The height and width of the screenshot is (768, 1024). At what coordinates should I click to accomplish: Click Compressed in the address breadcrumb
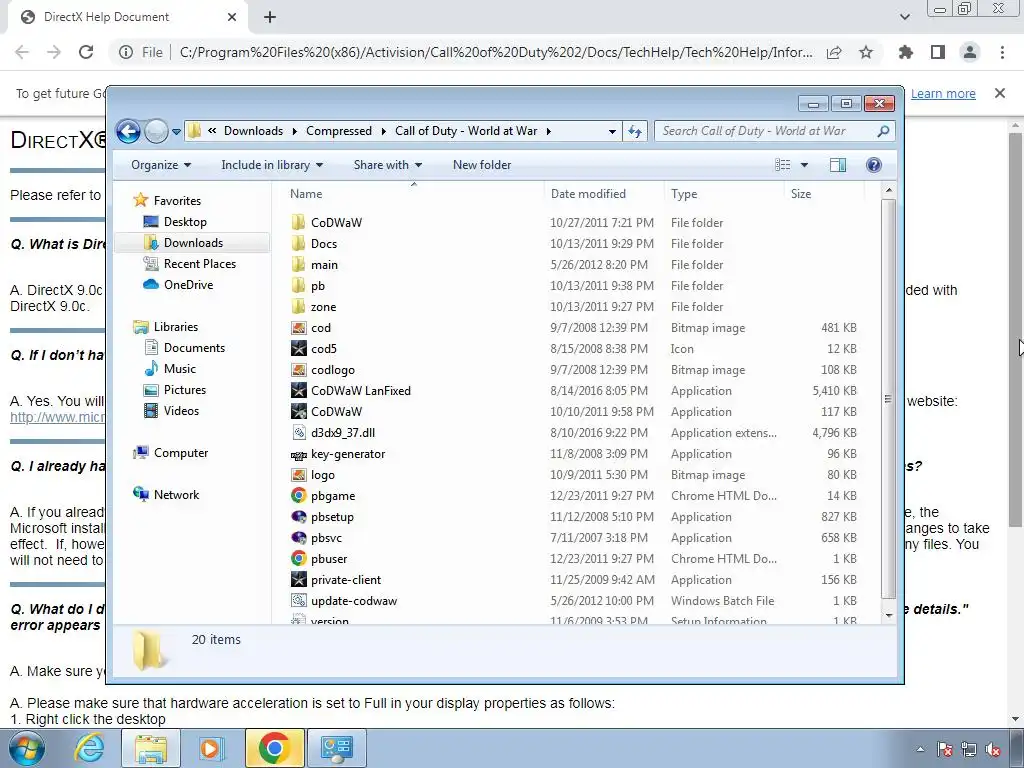338,131
